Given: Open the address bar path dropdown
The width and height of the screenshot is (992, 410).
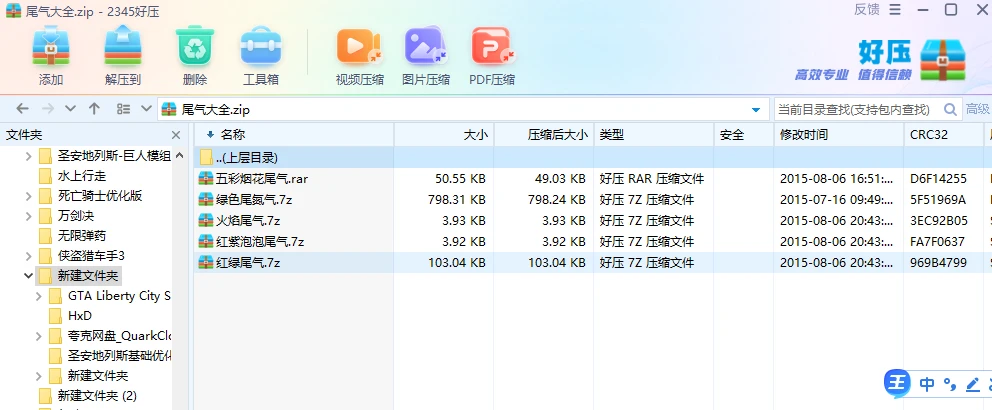Looking at the screenshot, I should pos(755,109).
